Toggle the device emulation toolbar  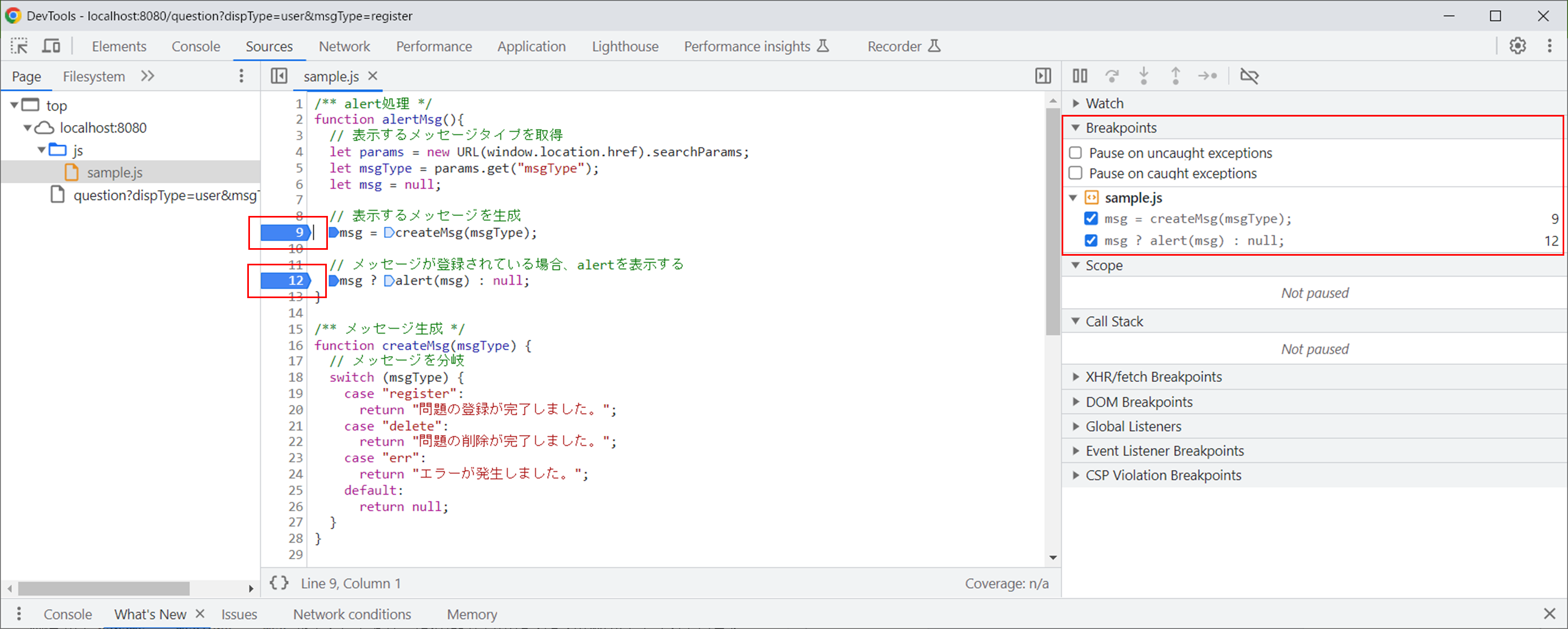pyautogui.click(x=51, y=46)
